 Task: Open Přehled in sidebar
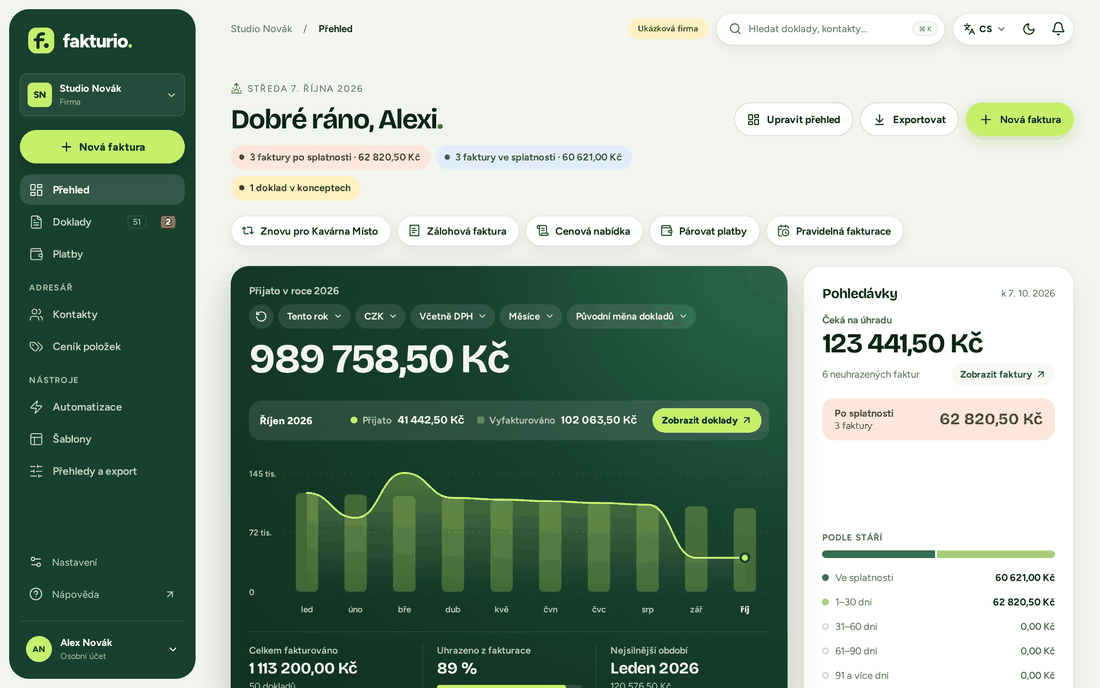[102, 190]
